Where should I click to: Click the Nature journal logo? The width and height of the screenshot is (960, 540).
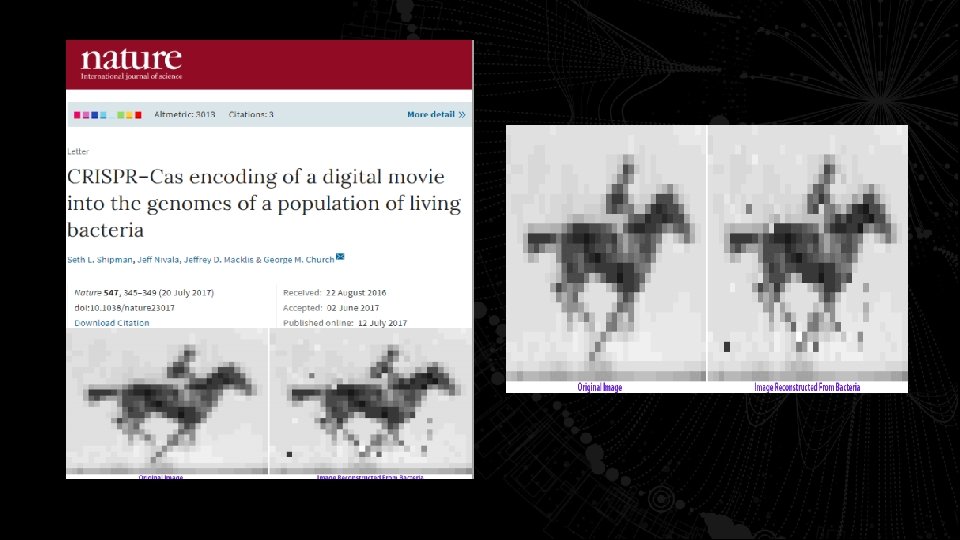click(x=131, y=64)
